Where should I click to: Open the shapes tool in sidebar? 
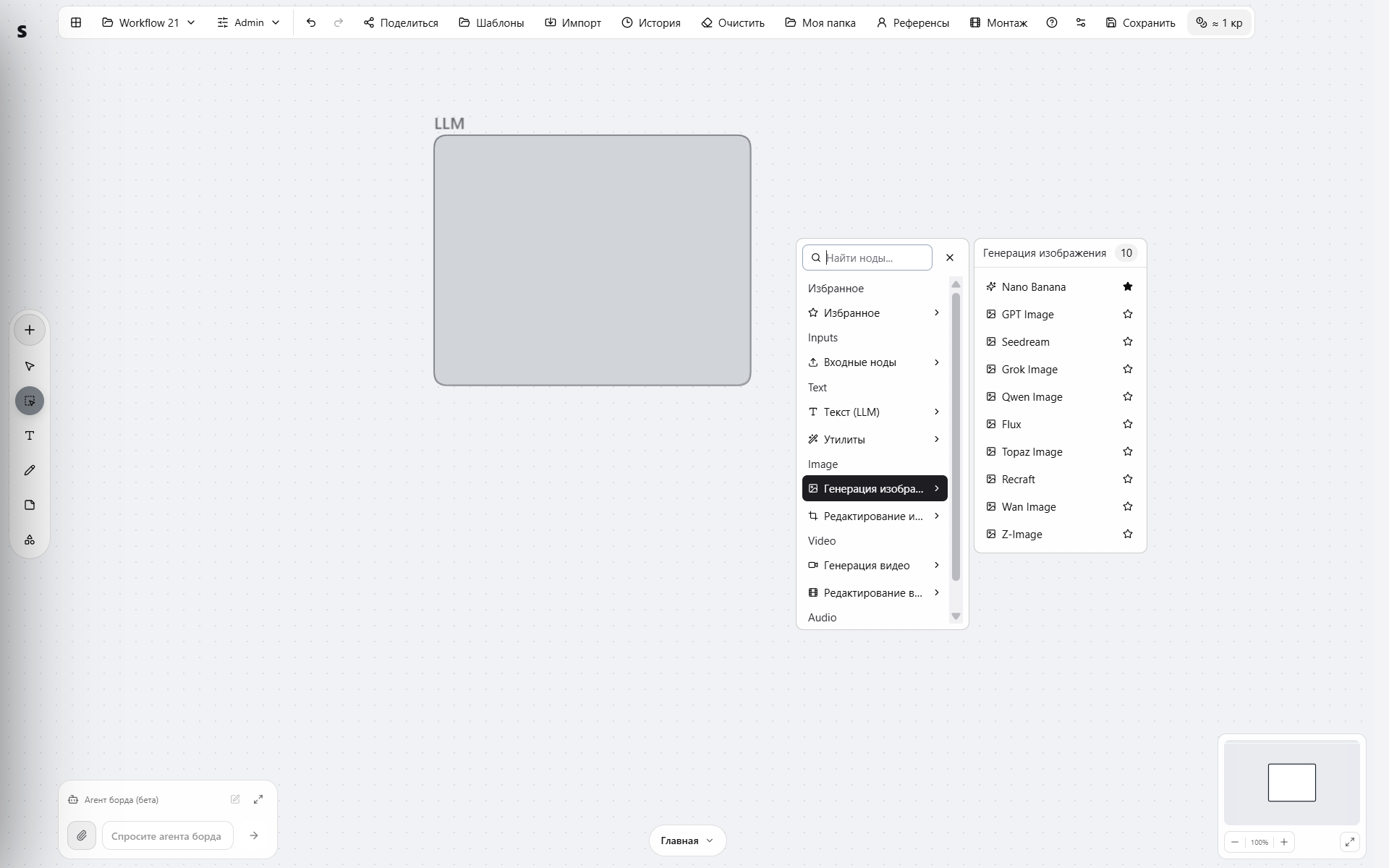coord(30,540)
